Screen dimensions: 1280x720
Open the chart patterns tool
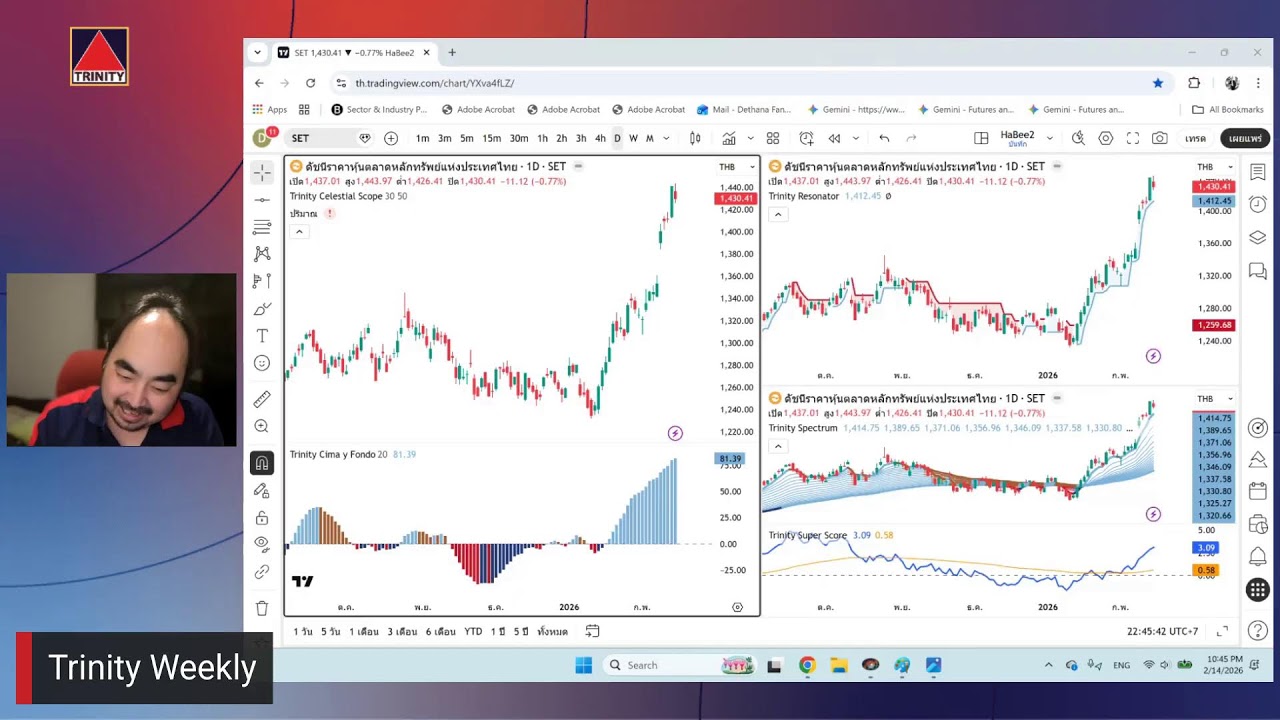262,254
